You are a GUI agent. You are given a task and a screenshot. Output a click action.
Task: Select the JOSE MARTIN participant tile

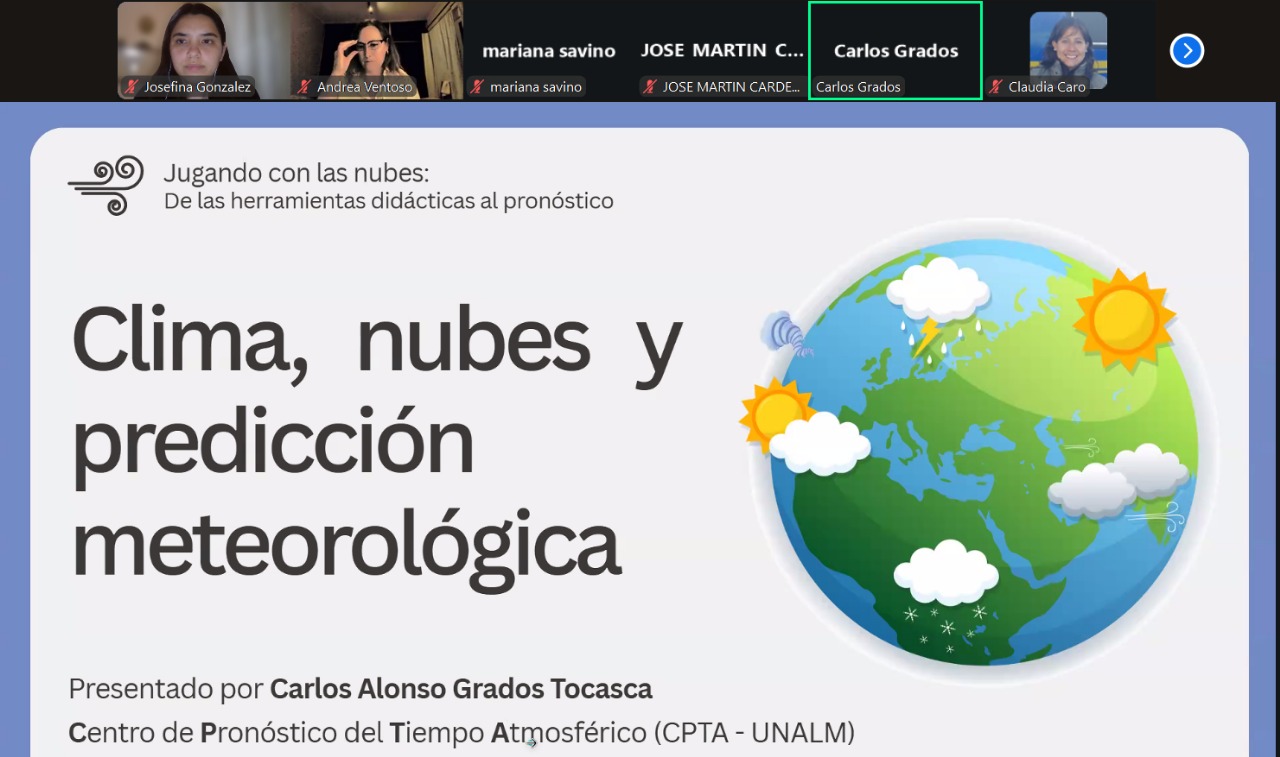click(x=722, y=50)
